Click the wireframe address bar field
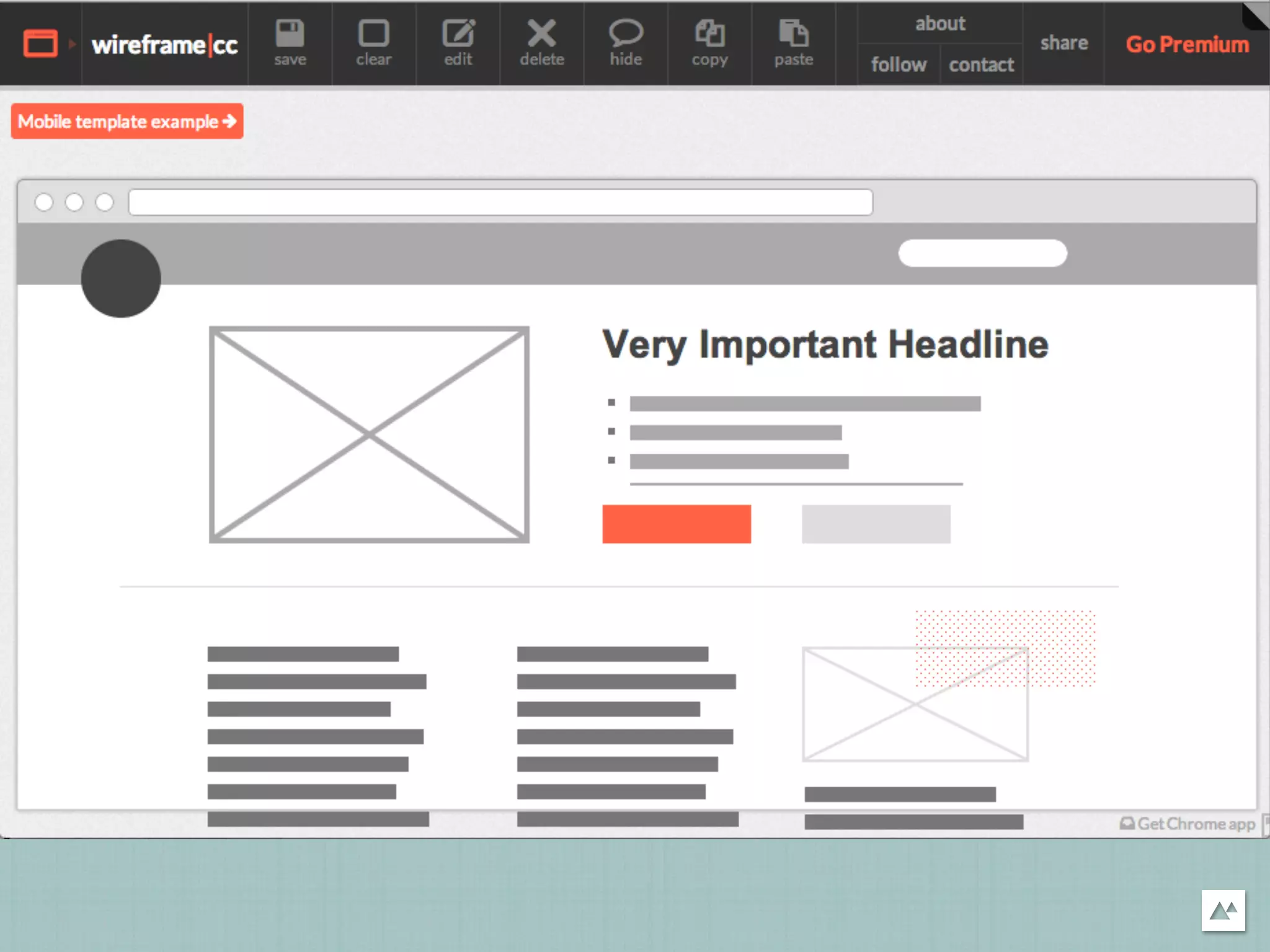Screen dimensions: 1270x952 [x=500, y=203]
